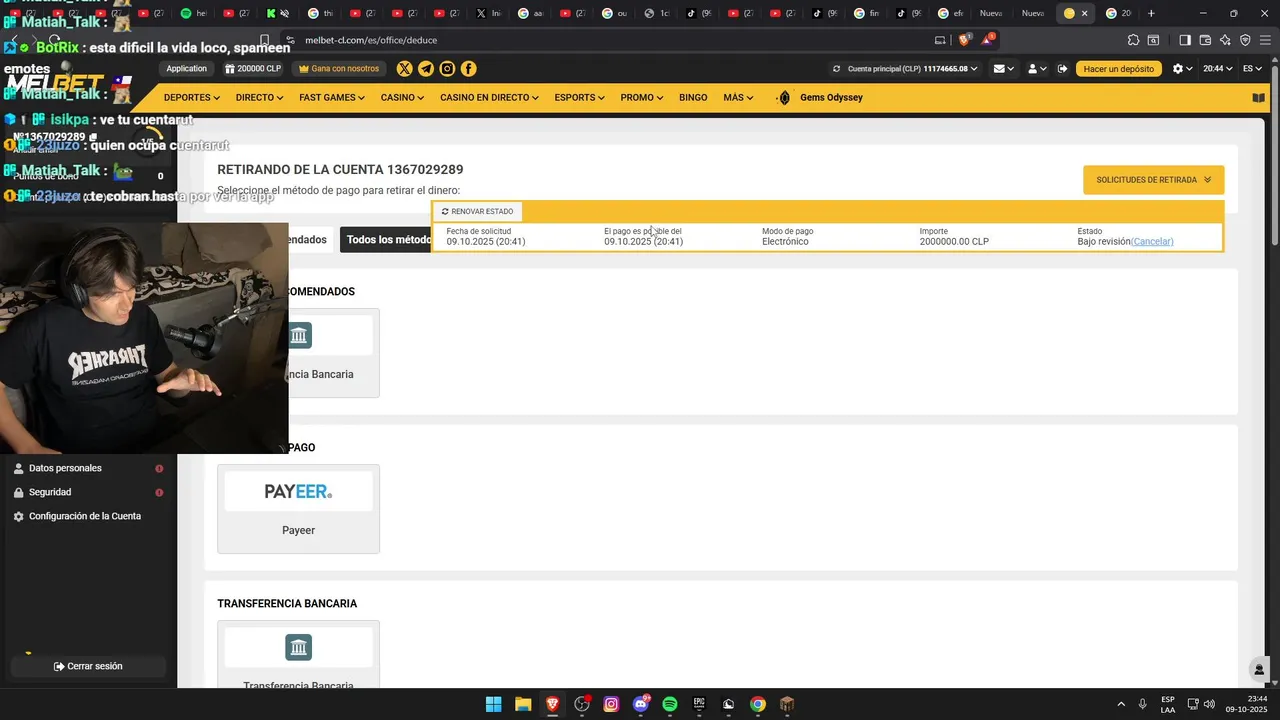1280x720 pixels.
Task: Open the browser hamburger menu
Action: click(x=1265, y=40)
